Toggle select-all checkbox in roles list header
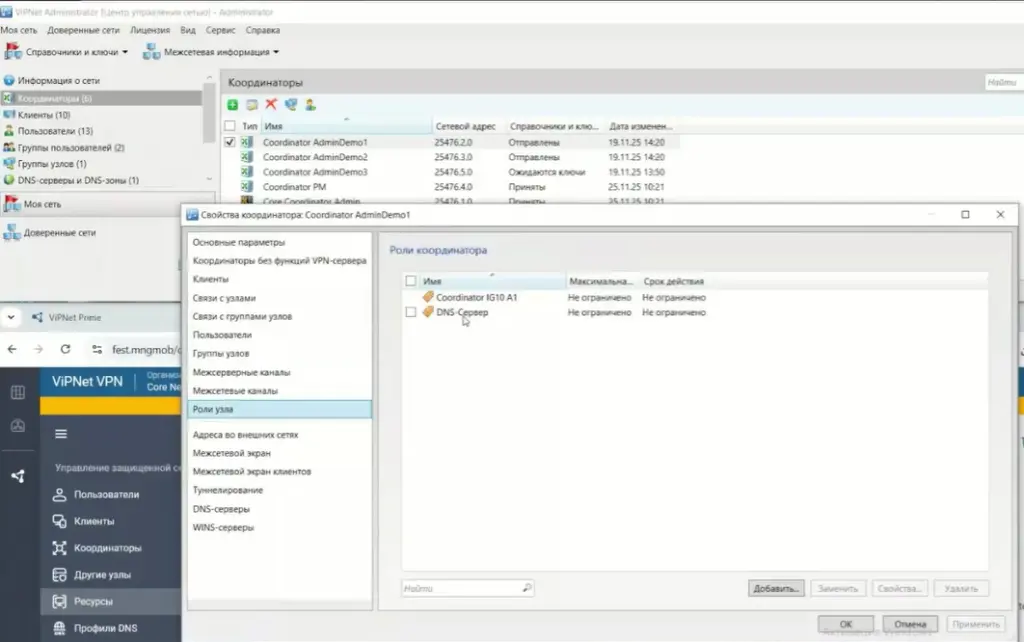1024x642 pixels. coord(411,281)
